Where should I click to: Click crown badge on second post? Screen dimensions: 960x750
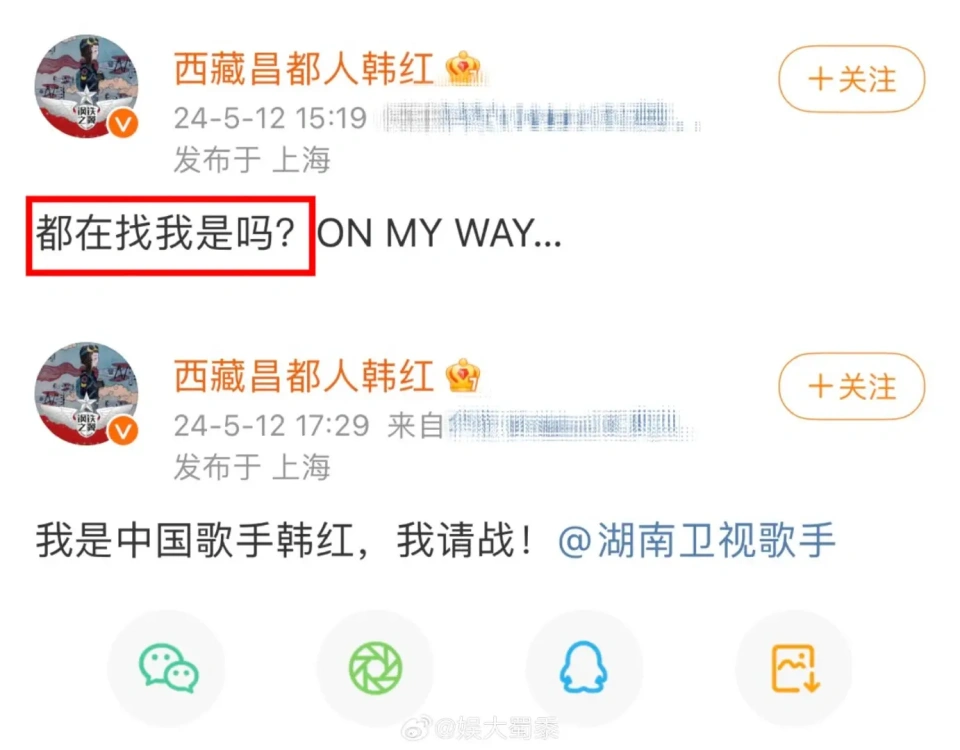tap(463, 375)
